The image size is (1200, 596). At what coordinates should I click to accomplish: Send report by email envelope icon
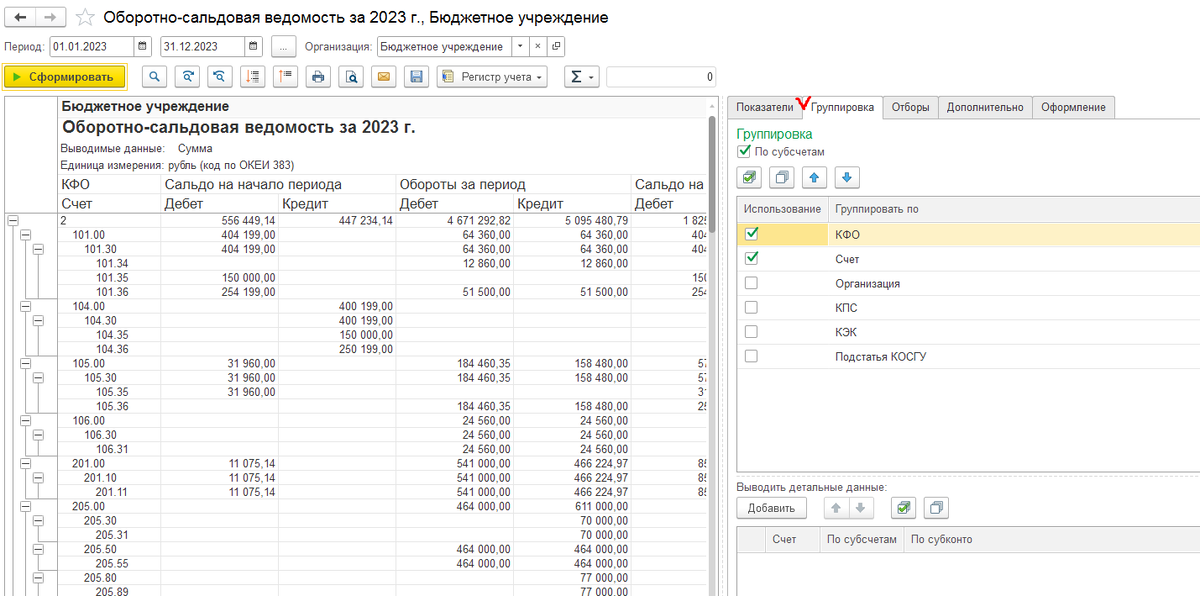point(383,77)
